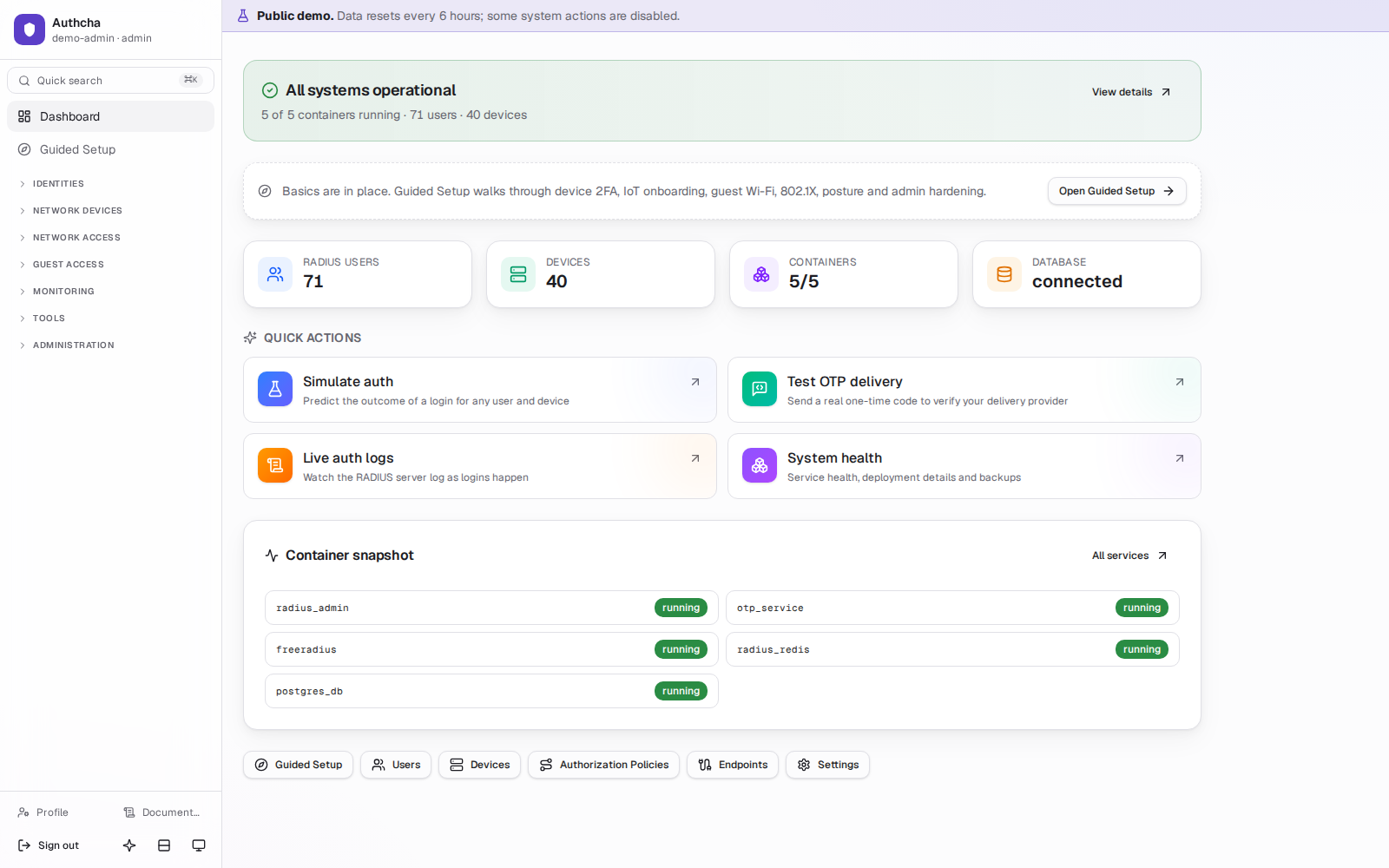Viewport: 1389px width, 868px height.
Task: Click the radius_redis container row
Action: [x=952, y=649]
